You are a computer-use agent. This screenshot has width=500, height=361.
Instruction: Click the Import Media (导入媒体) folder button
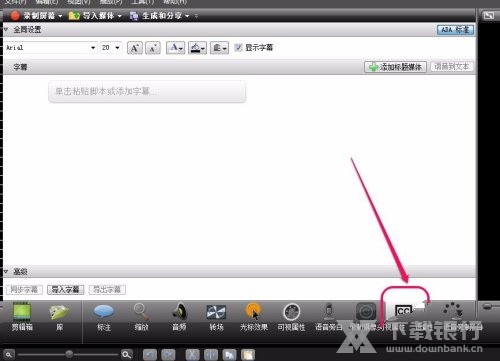tap(91, 16)
